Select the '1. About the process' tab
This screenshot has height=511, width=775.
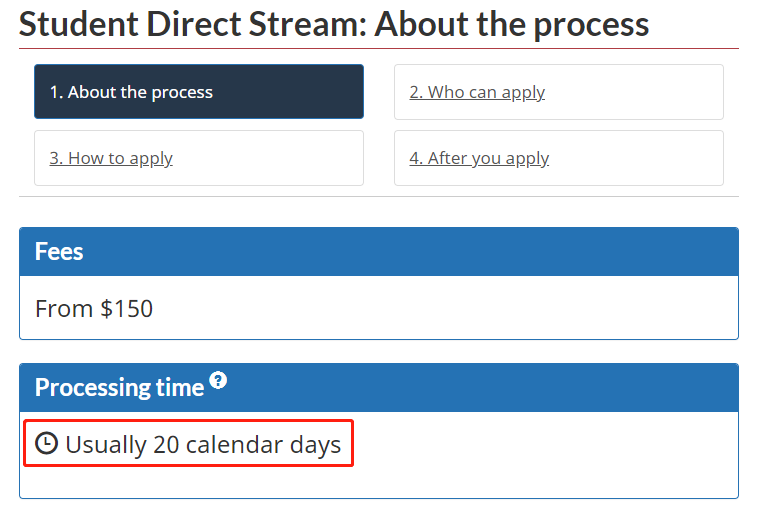coord(198,92)
